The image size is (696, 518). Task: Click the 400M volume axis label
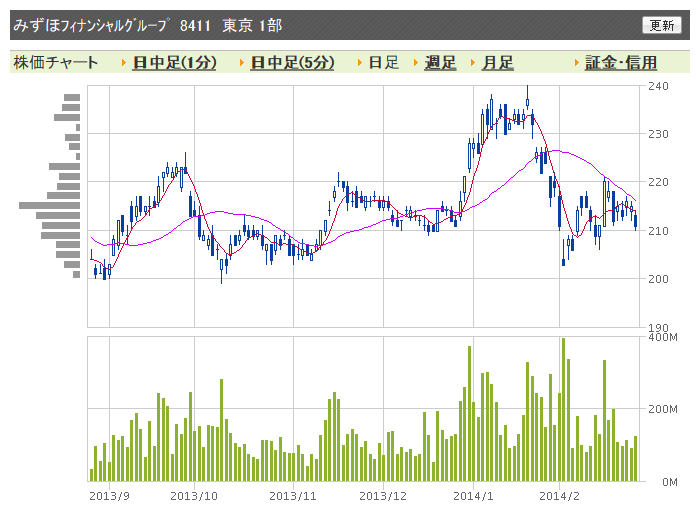663,337
